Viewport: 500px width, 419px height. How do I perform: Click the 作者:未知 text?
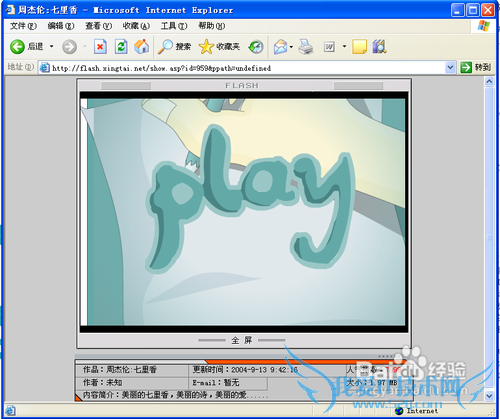point(103,382)
